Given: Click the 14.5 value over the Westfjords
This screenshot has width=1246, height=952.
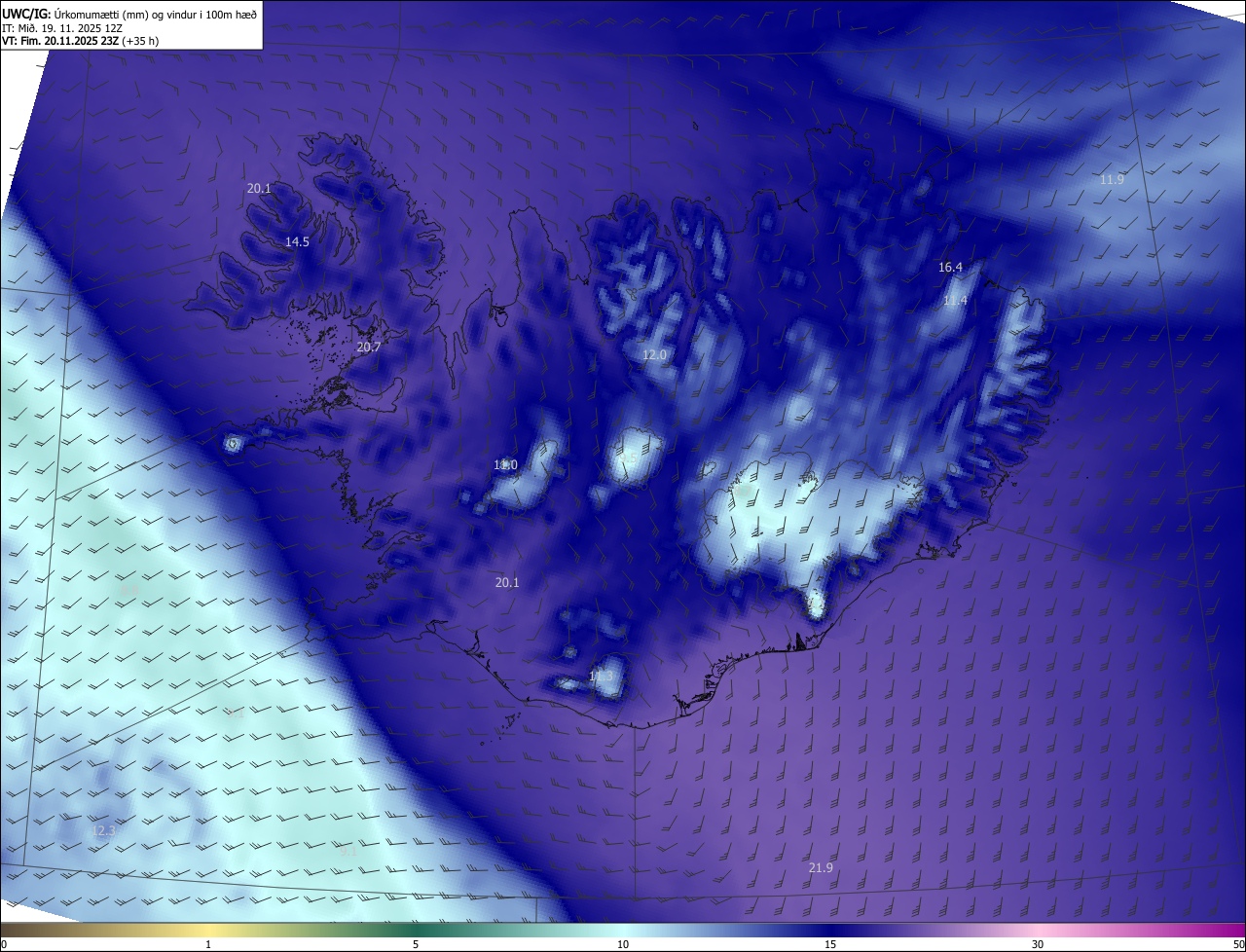Looking at the screenshot, I should [297, 241].
